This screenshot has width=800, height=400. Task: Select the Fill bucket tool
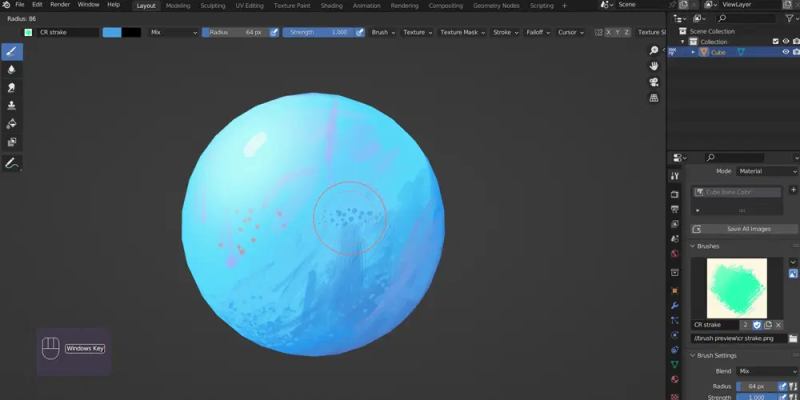tap(12, 124)
